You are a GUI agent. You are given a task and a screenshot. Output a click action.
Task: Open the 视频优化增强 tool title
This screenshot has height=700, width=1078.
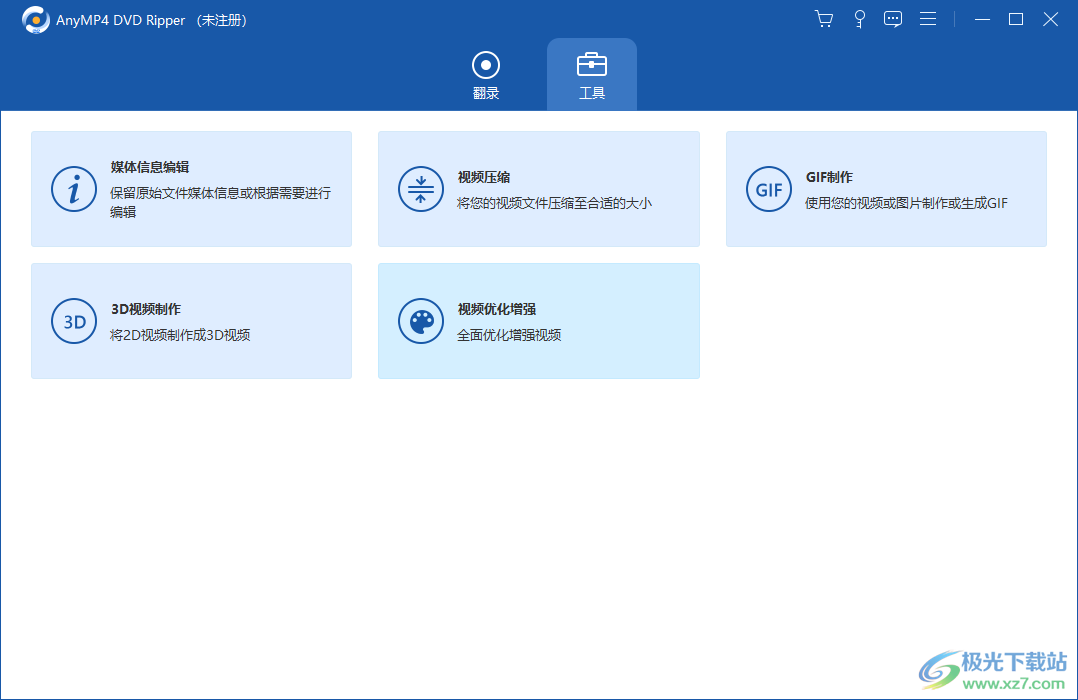coord(496,309)
